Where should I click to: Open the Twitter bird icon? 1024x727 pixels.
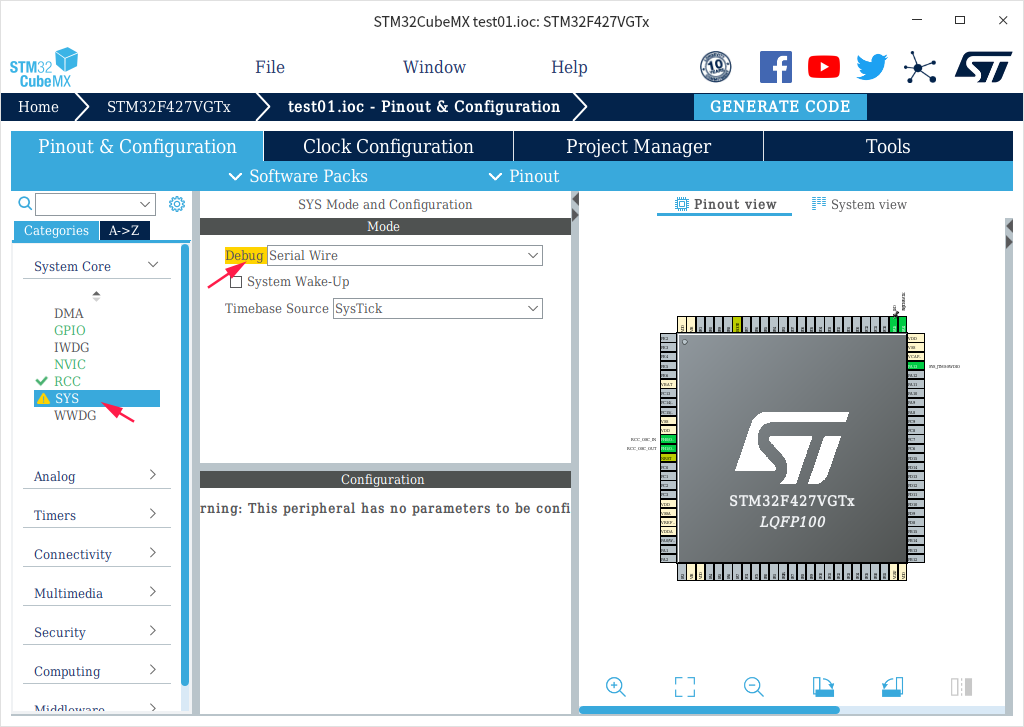pyautogui.click(x=872, y=67)
